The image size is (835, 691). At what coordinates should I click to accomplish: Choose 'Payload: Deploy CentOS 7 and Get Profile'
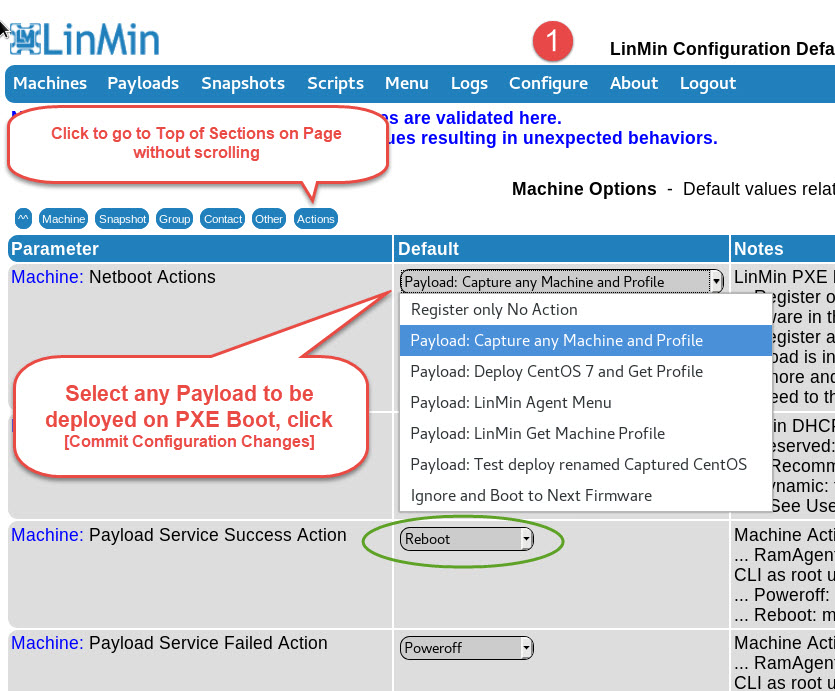[556, 371]
